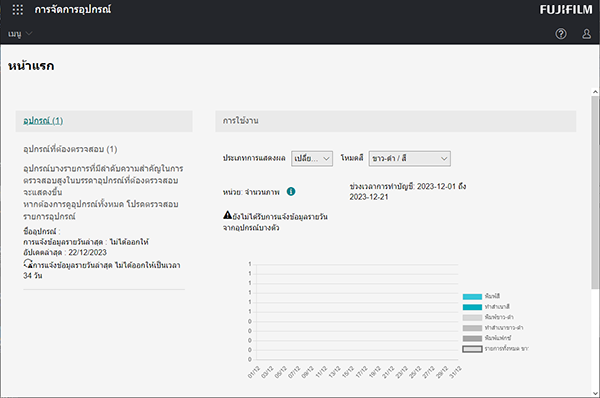Click the ยังไม่ได้รับการแจ้งข้อมูลรายวัน warning message
This screenshot has width=600, height=398.
click(x=276, y=222)
